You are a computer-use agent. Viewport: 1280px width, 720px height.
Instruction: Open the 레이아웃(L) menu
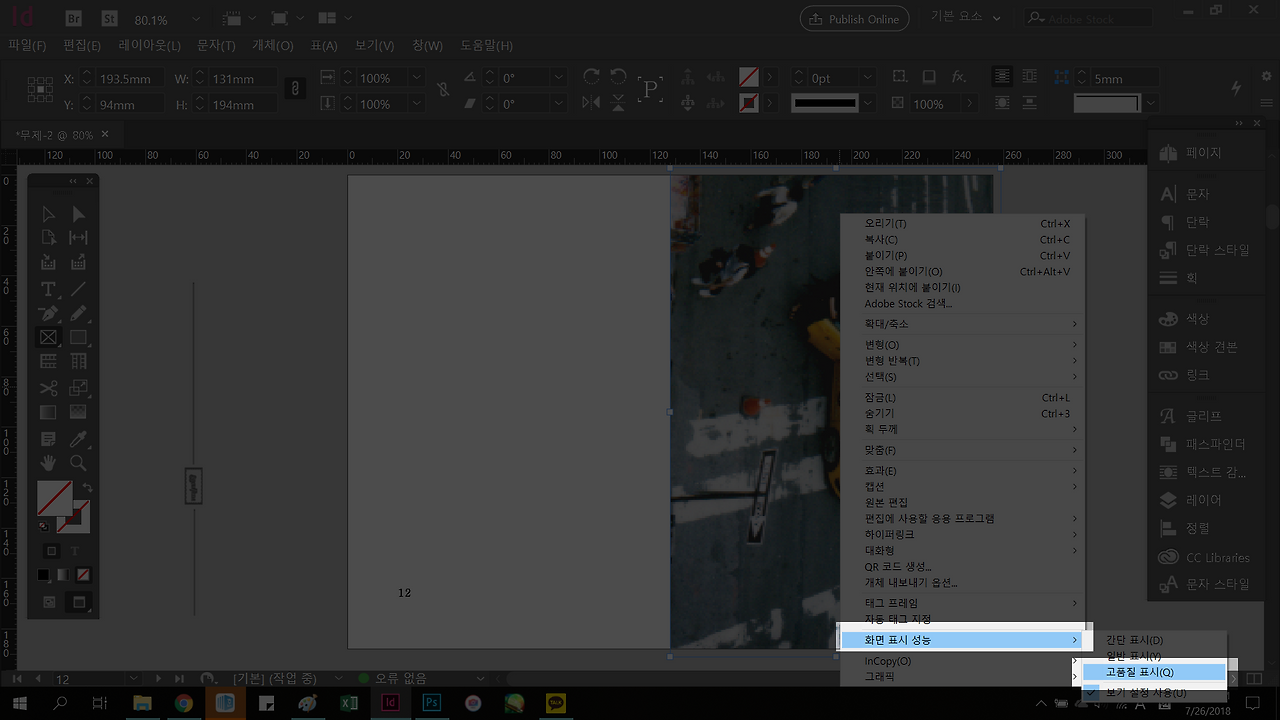coord(149,46)
